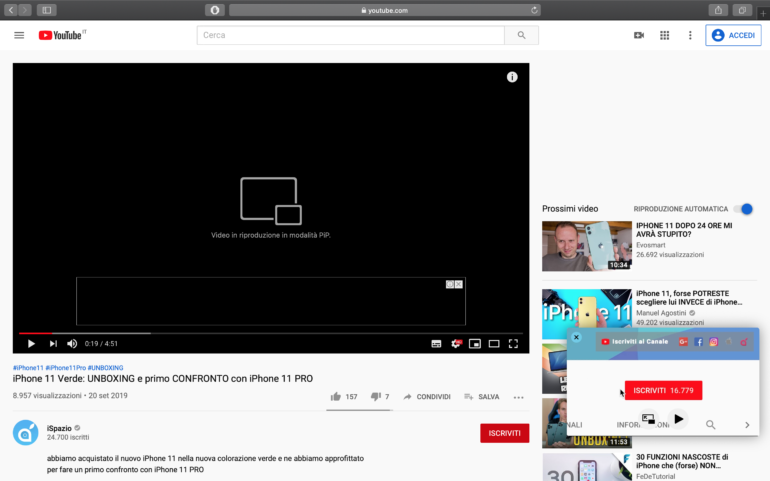770x481 pixels.
Task: Skip to the next video
Action: [53, 344]
